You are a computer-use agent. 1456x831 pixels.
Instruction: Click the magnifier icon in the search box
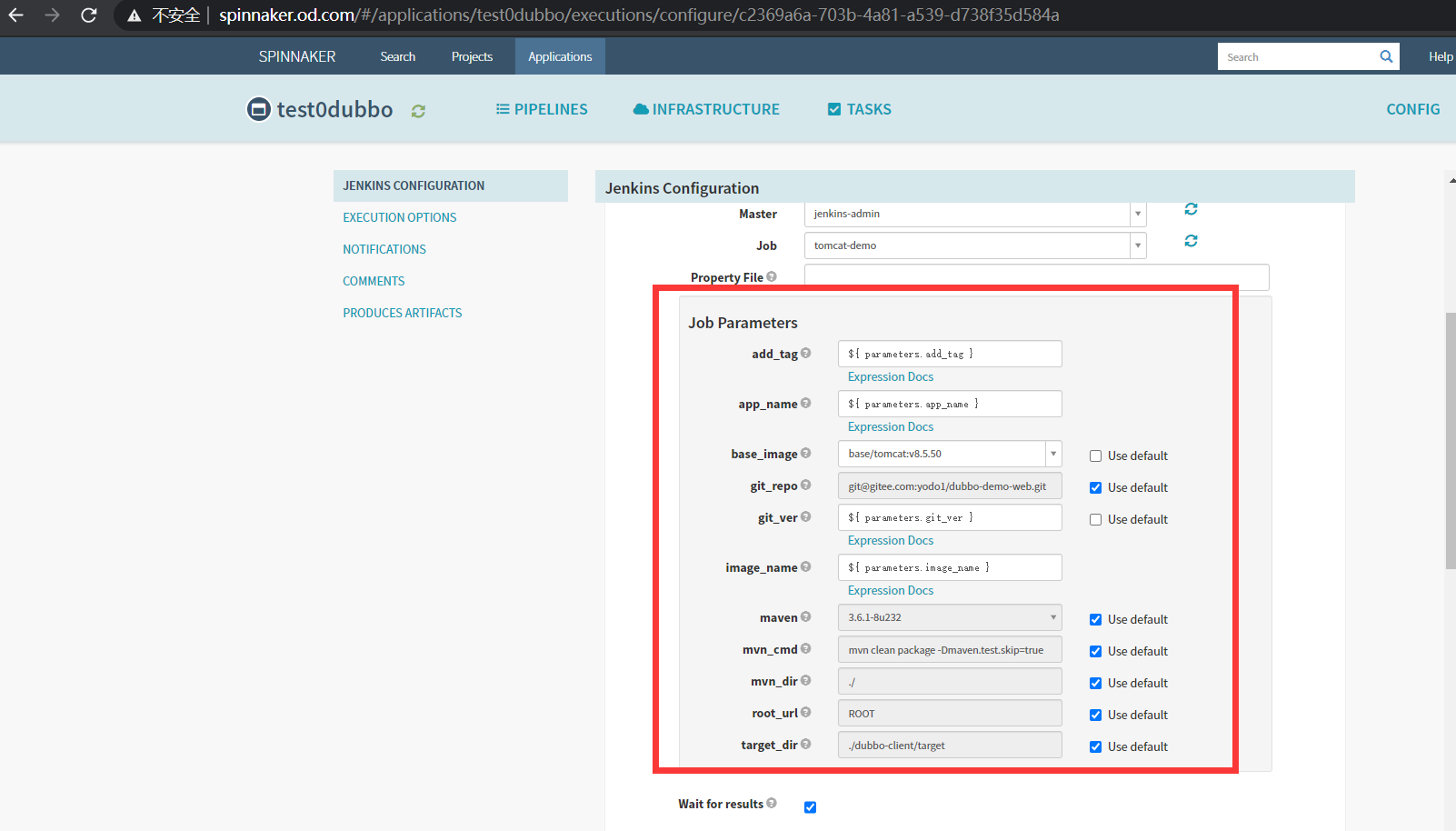(x=1386, y=56)
